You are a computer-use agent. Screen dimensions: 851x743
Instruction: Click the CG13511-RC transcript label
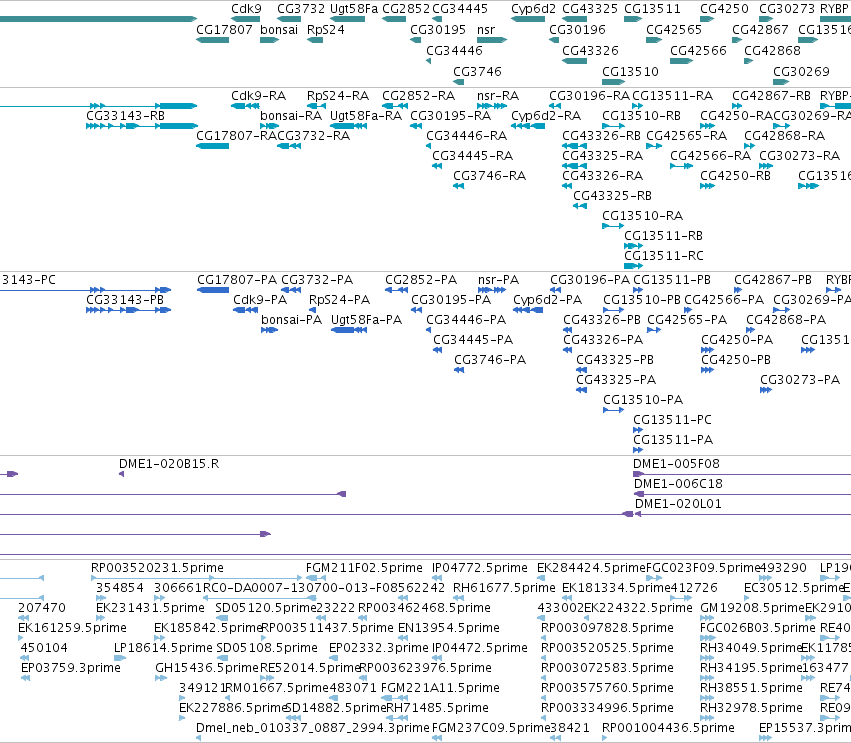coord(664,256)
